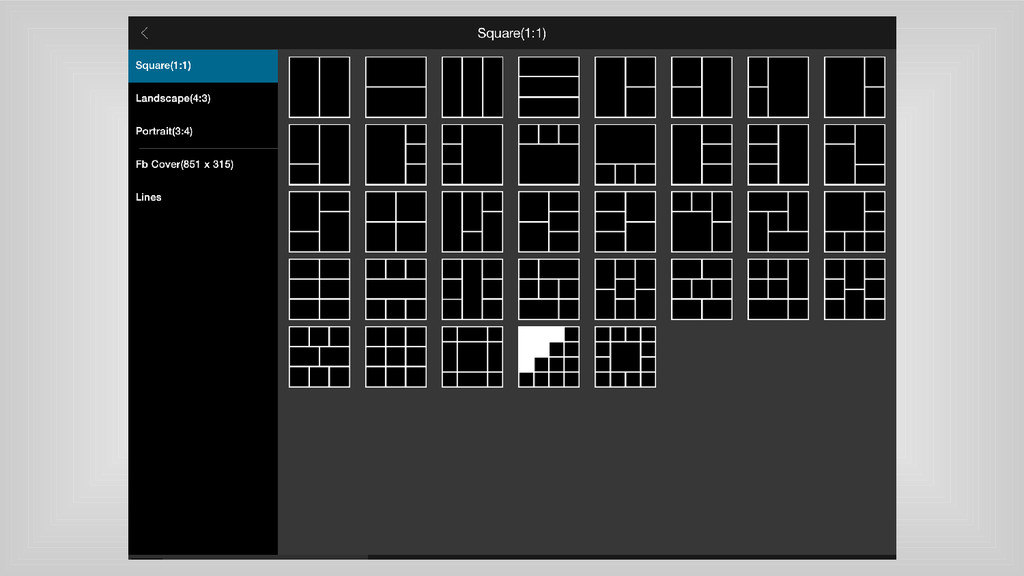The image size is (1024, 576).
Task: Select layout: three top, wide middle, three bottom
Action: click(x=396, y=289)
